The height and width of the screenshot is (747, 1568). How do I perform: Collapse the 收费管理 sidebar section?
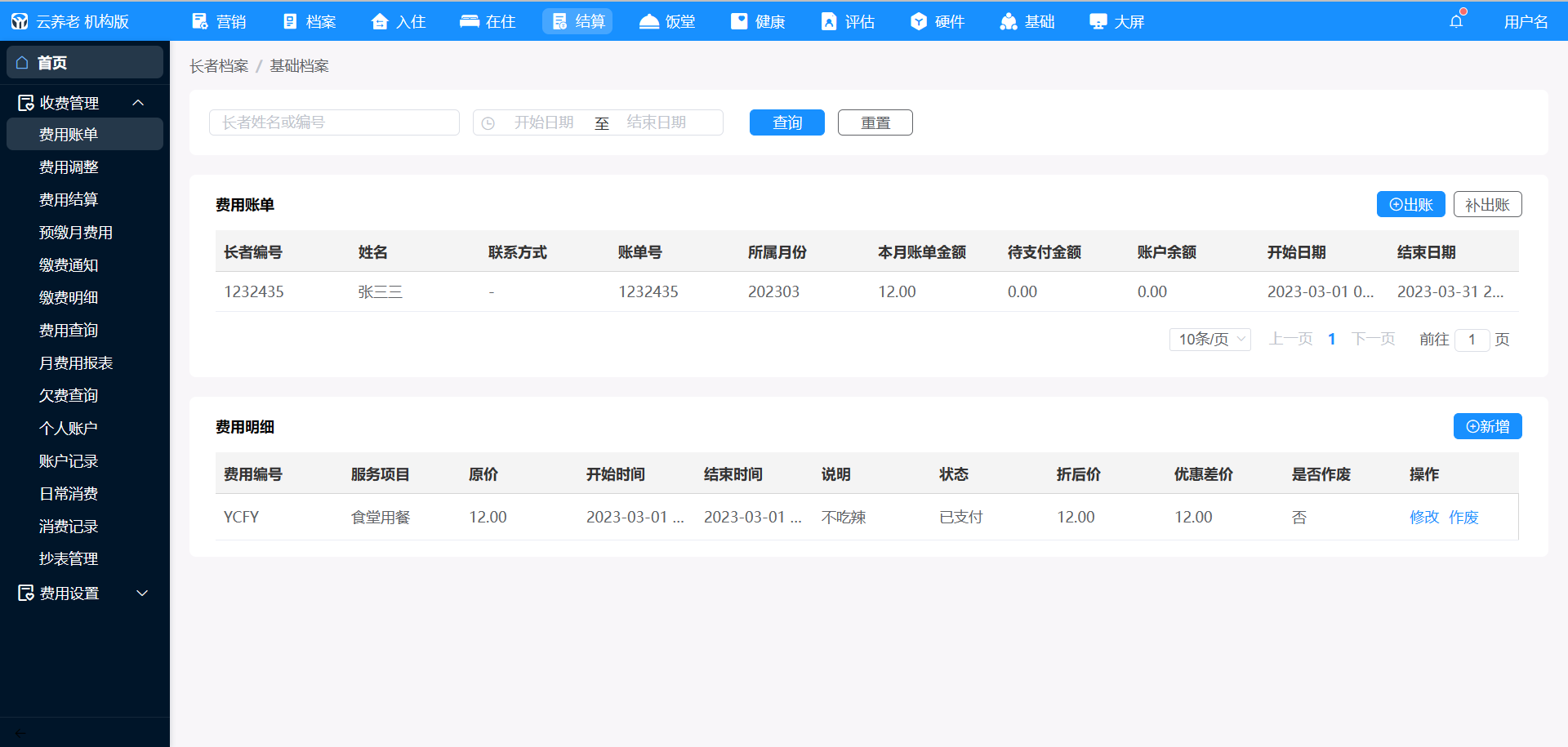[138, 103]
